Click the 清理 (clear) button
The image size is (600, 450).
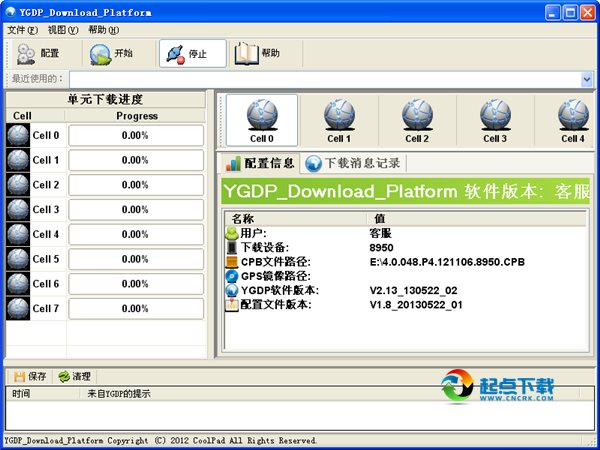[75, 377]
